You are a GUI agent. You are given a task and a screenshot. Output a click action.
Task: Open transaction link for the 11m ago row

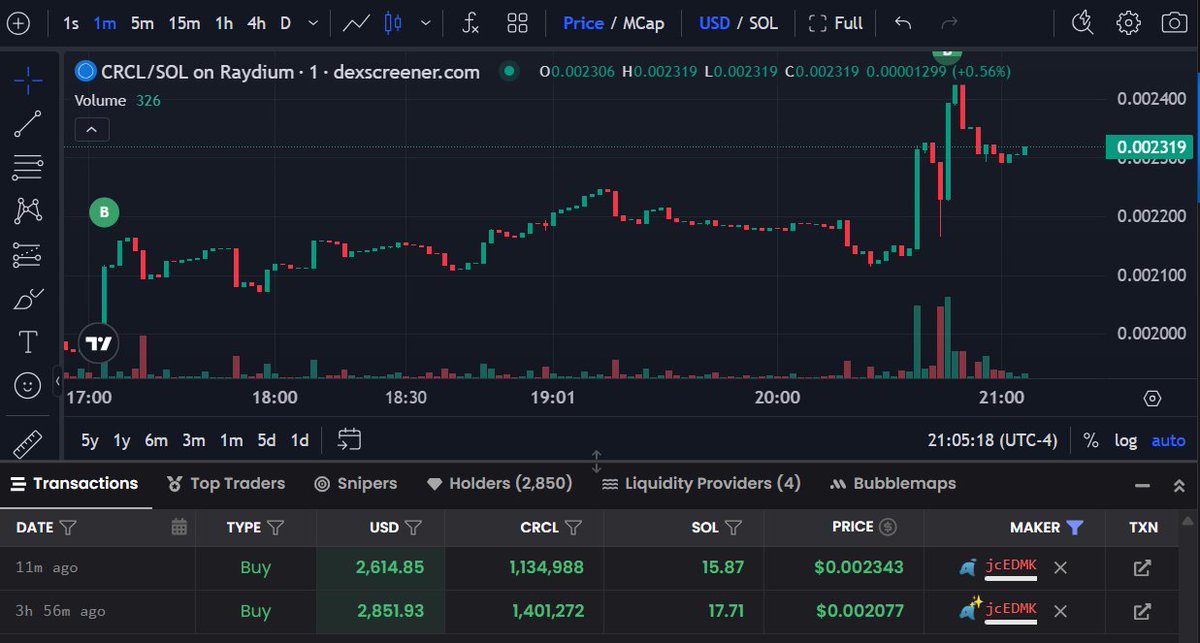pyautogui.click(x=1142, y=568)
